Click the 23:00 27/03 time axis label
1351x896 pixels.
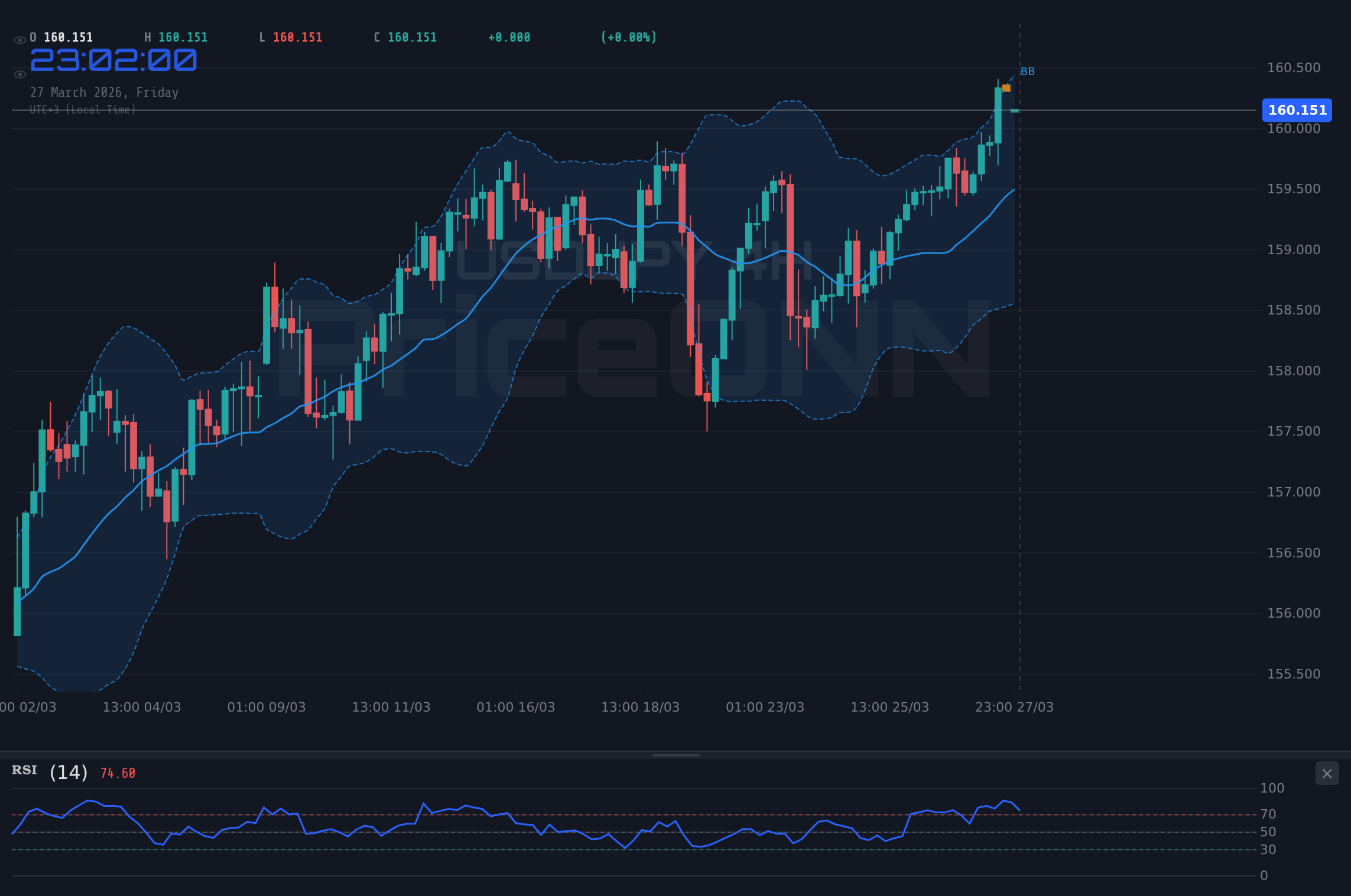pos(1015,707)
